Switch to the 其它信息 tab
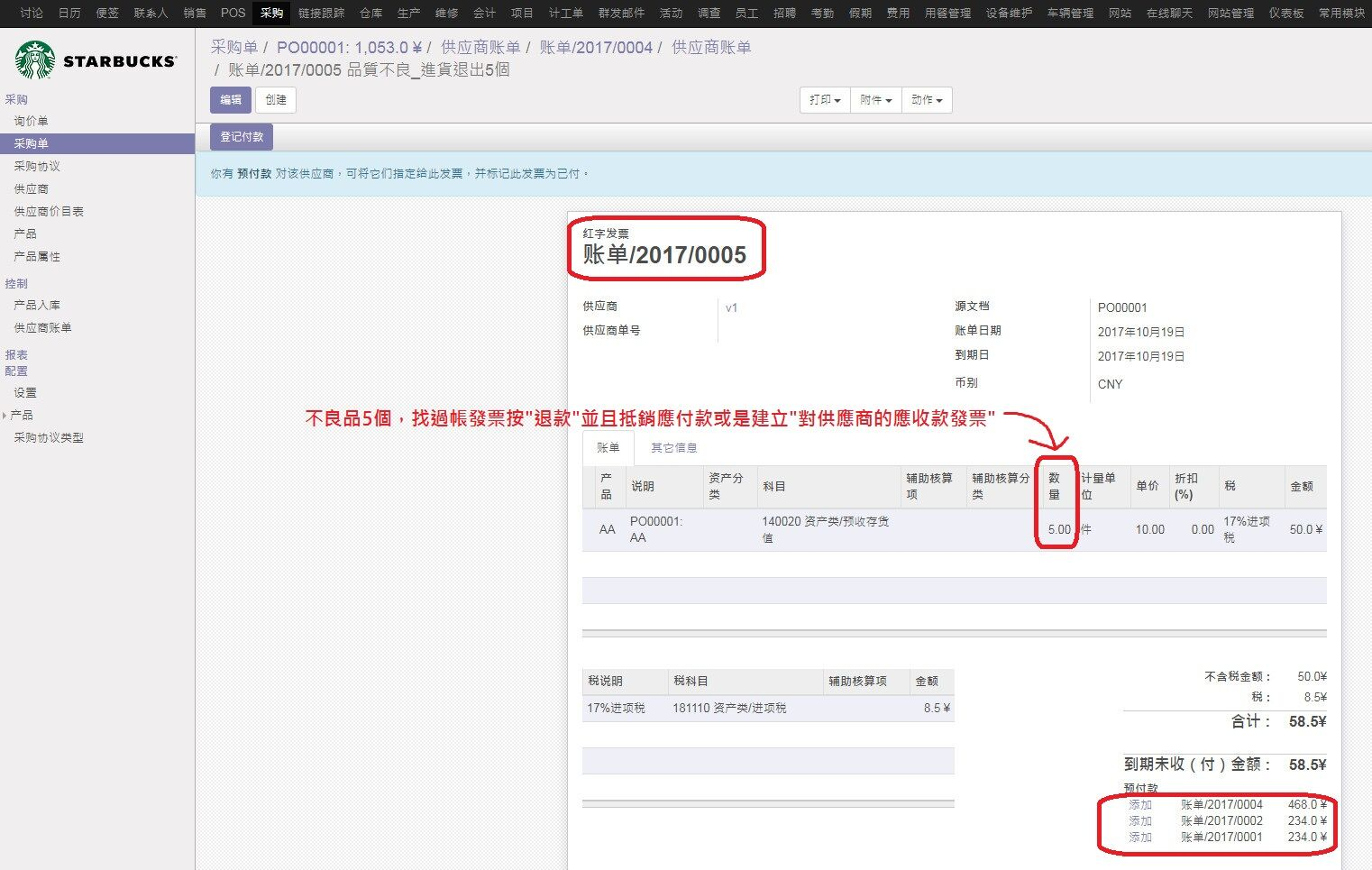This screenshot has height=870, width=1372. tap(674, 448)
